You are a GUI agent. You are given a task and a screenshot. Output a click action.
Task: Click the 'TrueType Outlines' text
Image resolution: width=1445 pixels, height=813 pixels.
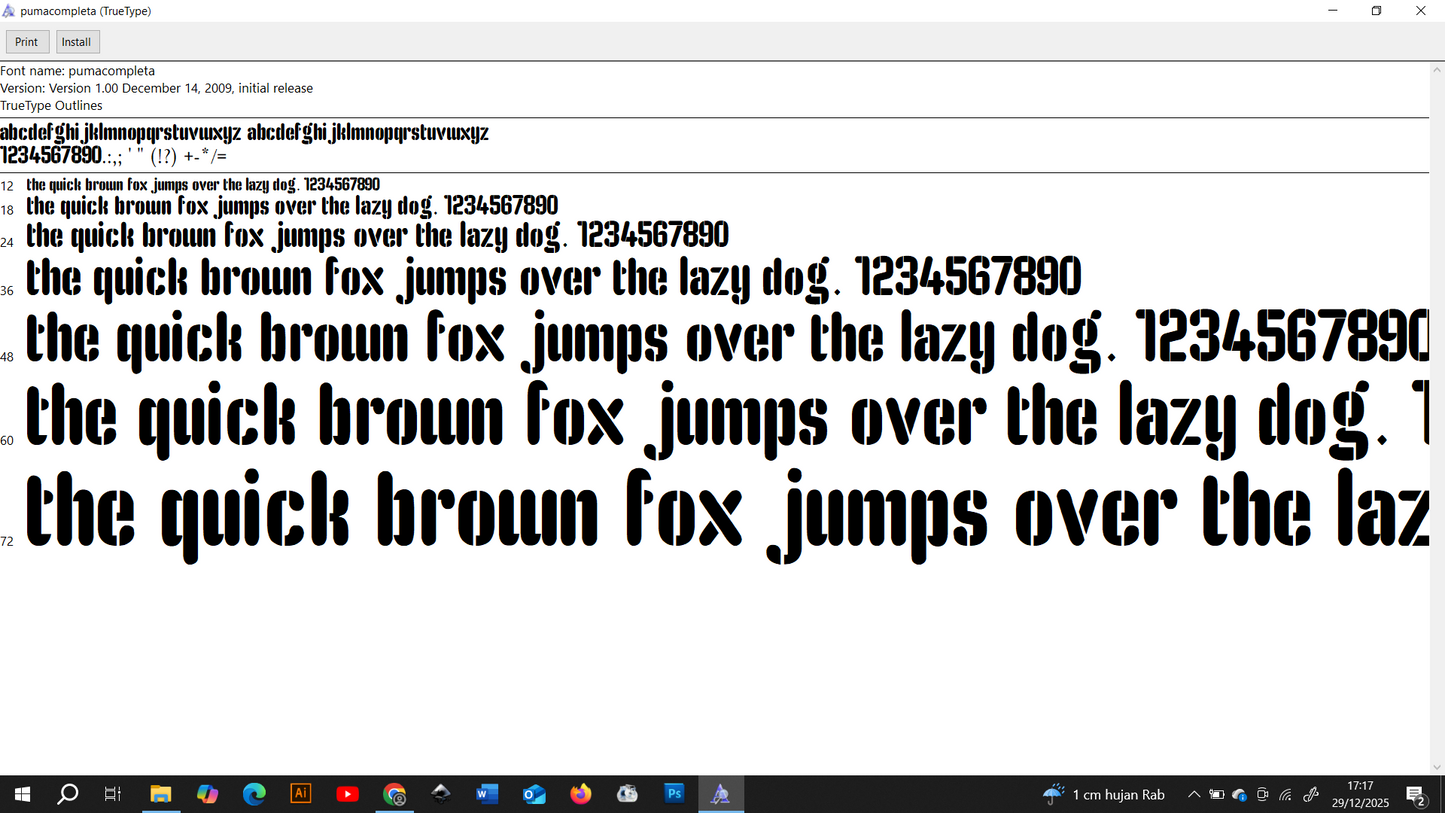click(51, 105)
